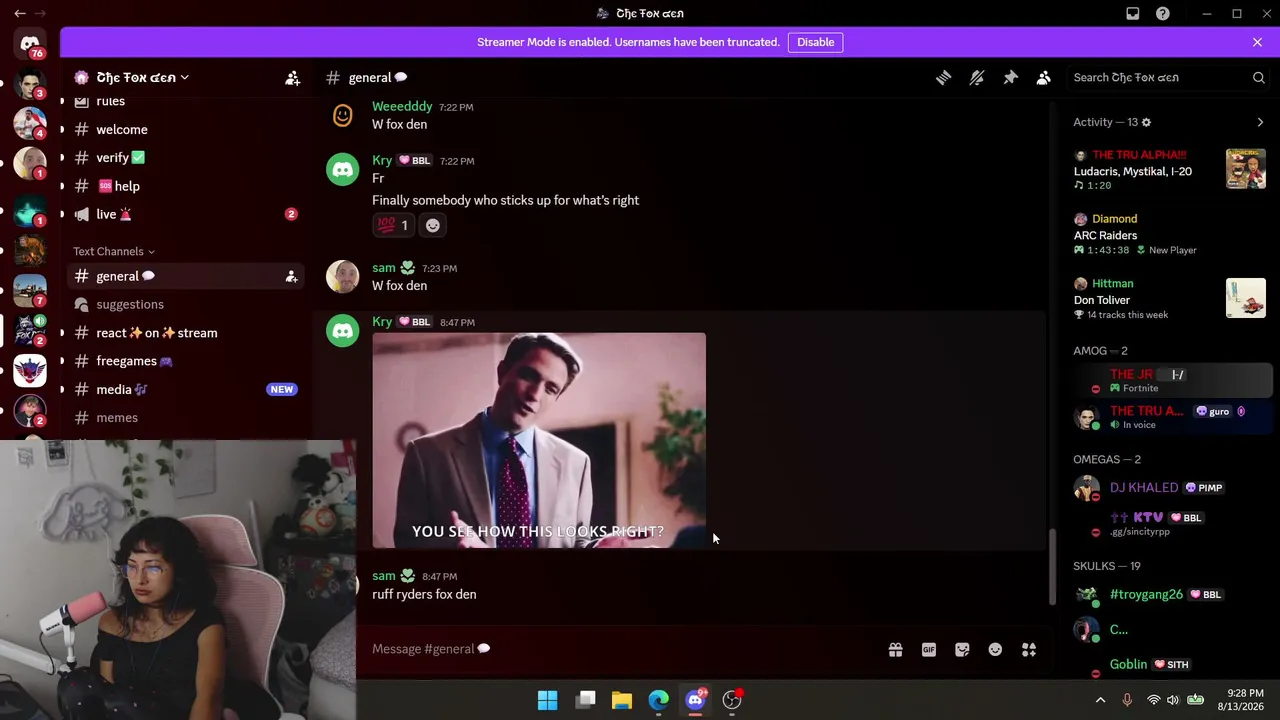
Task: Disable Streamer Mode from the banner
Action: [816, 42]
